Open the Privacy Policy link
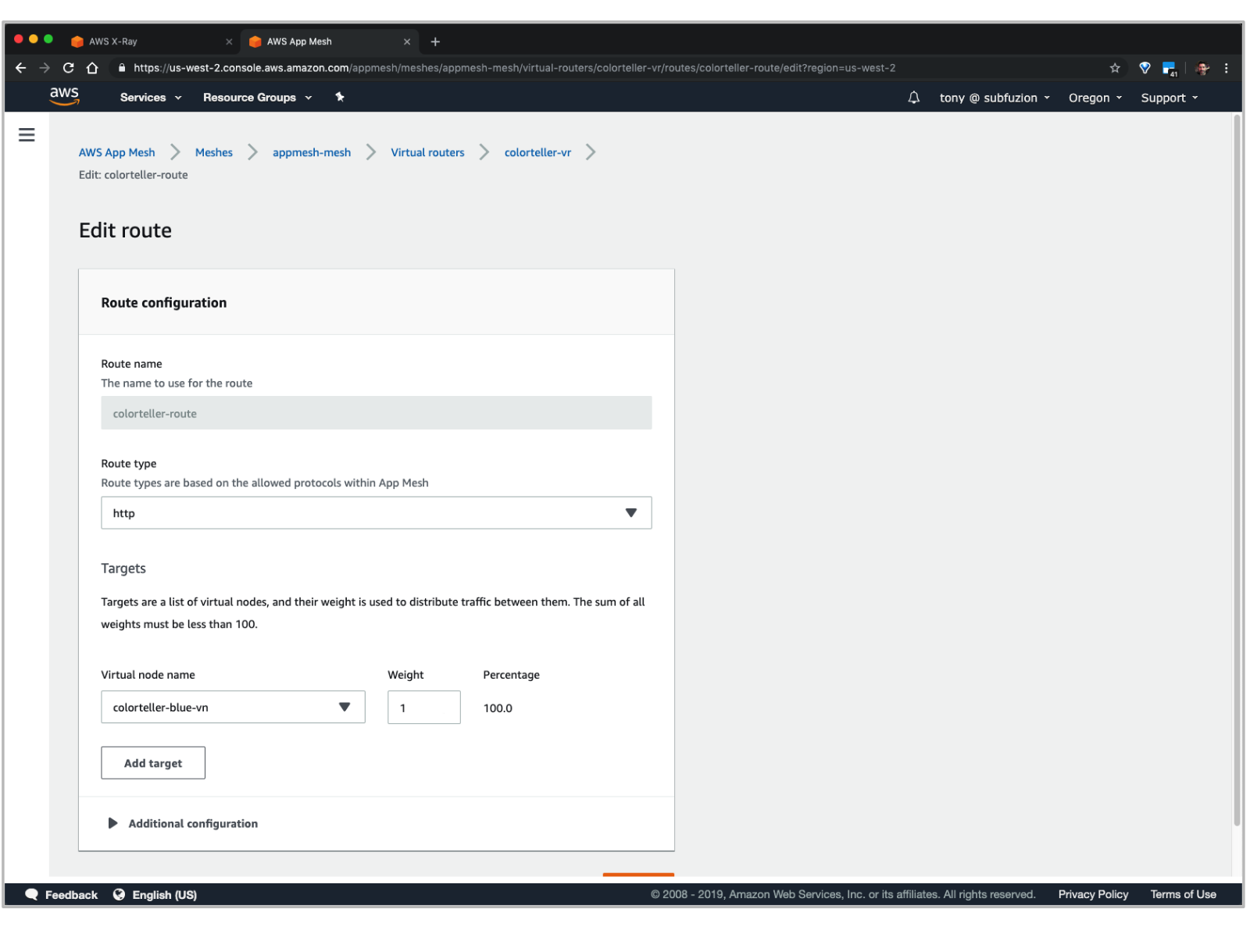The image size is (1250, 952). pos(1093,894)
